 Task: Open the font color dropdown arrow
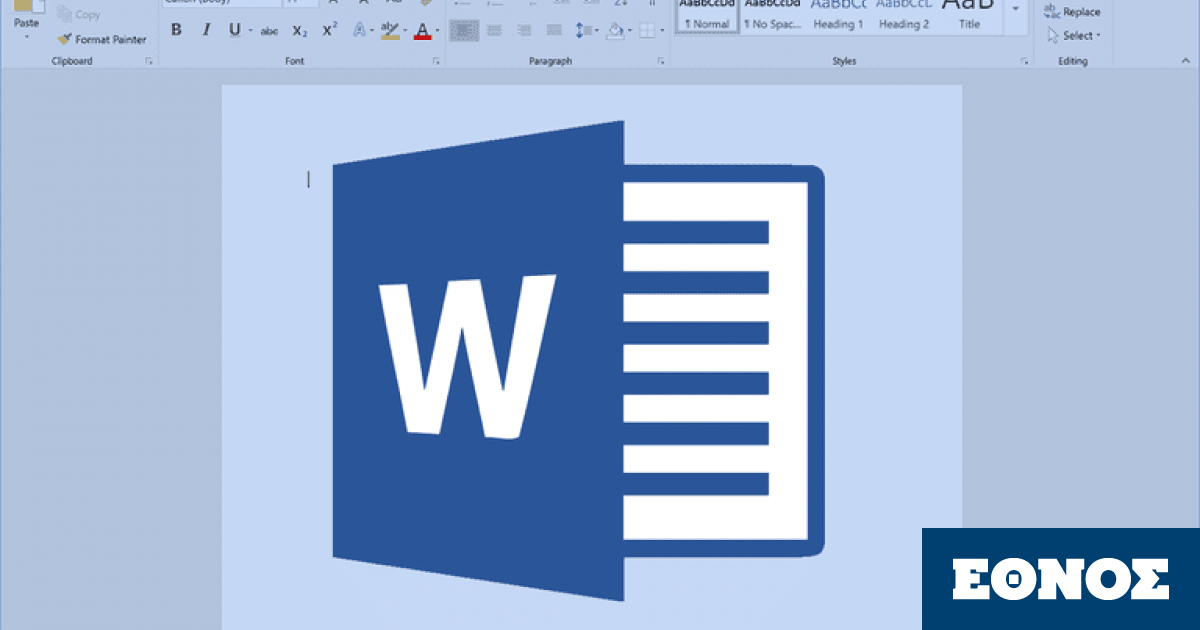(437, 31)
